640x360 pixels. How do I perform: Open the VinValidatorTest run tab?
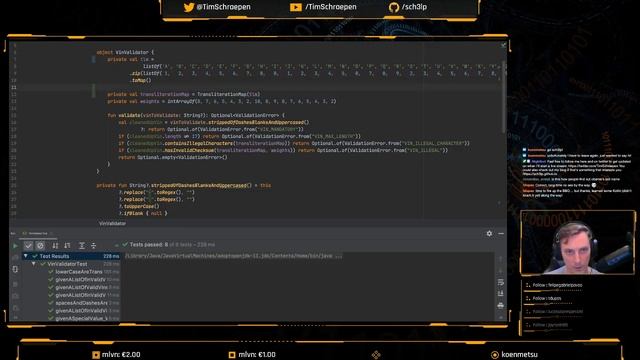click(x=38, y=233)
